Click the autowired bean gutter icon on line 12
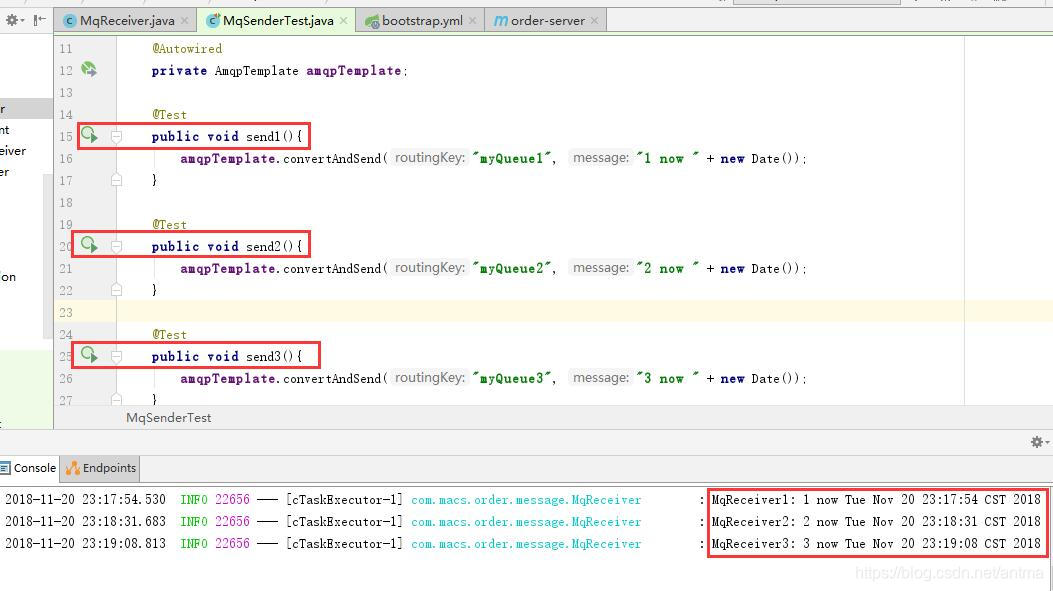 click(x=89, y=70)
